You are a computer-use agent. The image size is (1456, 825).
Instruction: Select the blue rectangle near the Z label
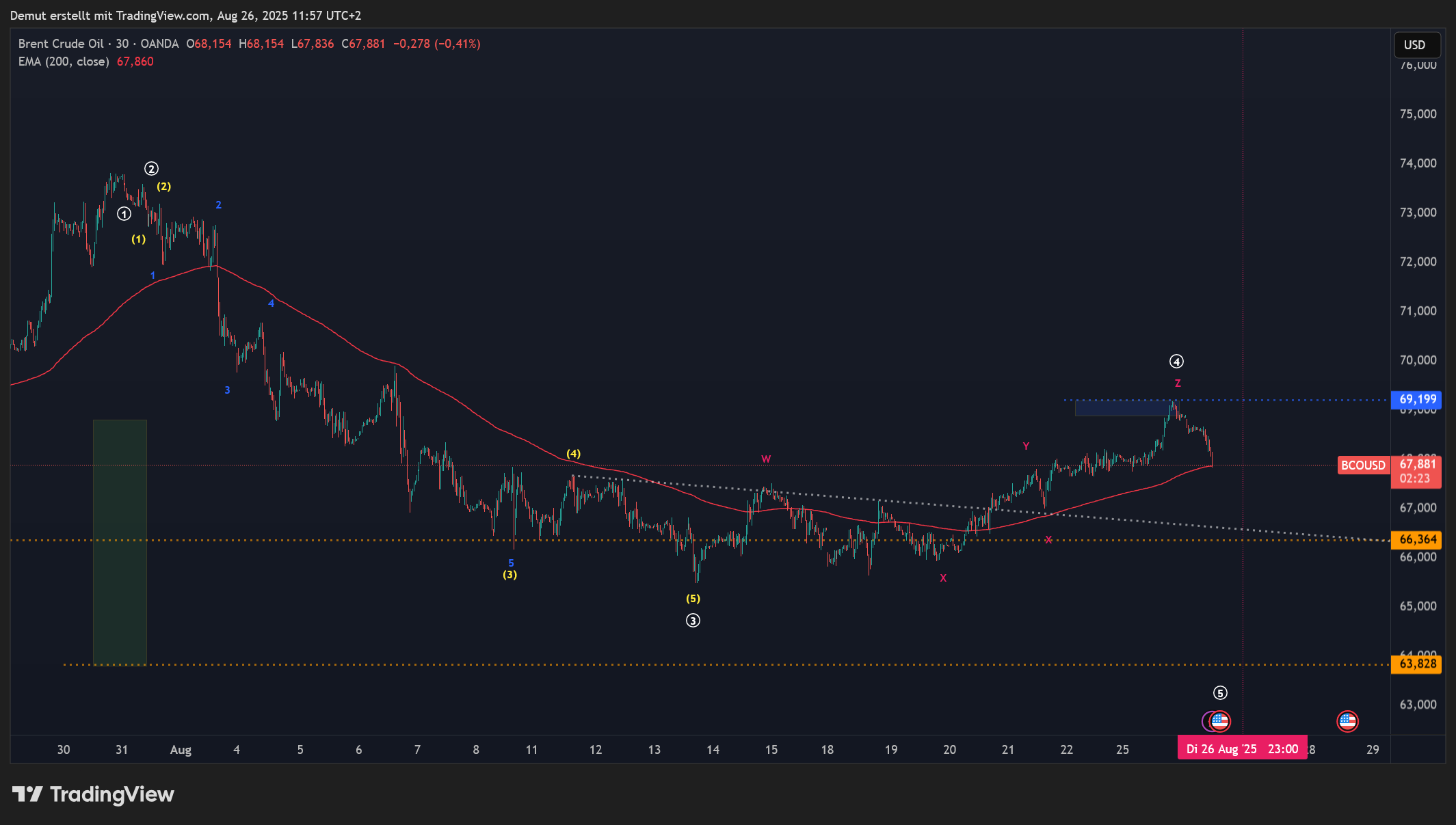click(x=1122, y=408)
